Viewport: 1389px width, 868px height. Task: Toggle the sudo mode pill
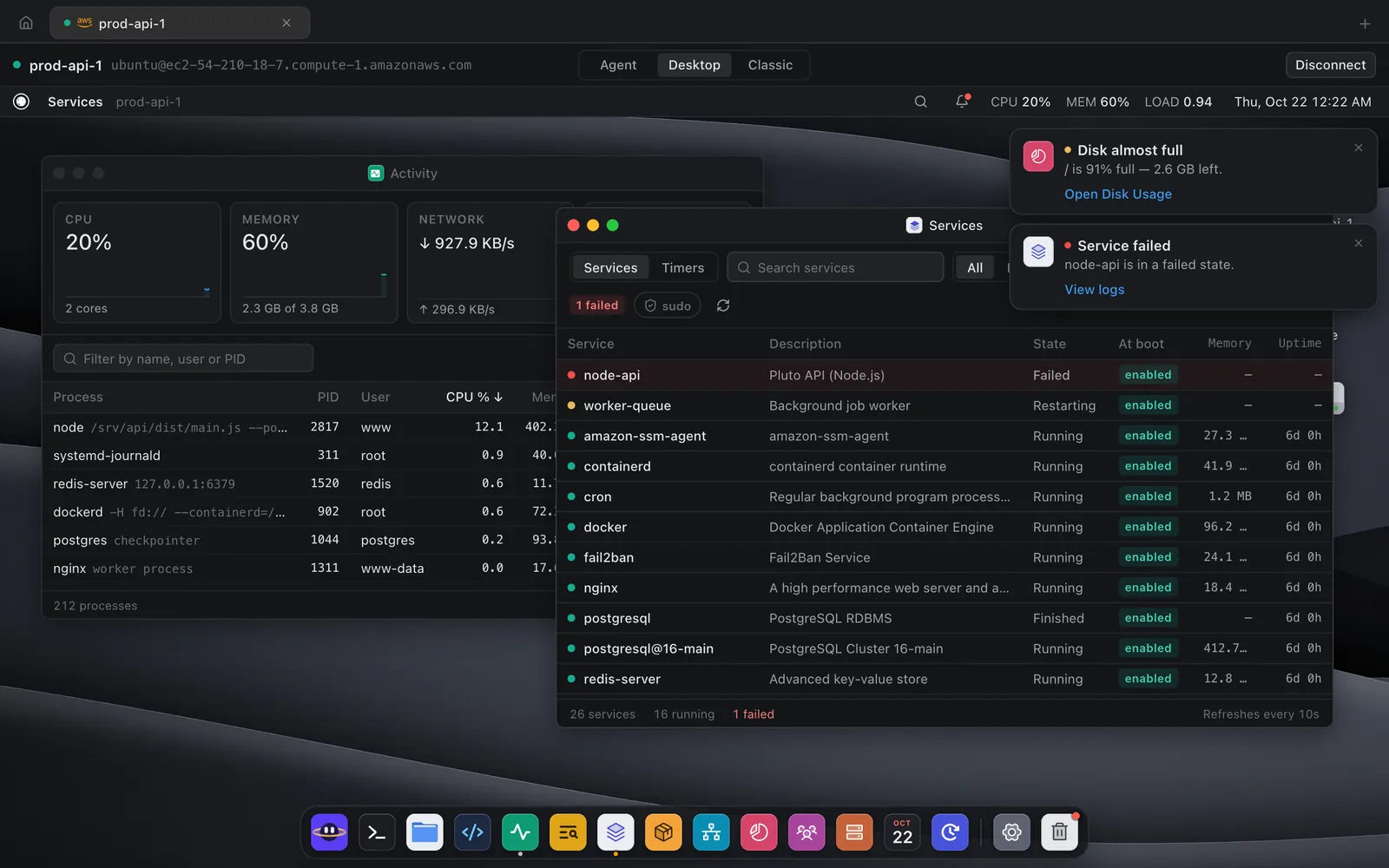pos(668,306)
